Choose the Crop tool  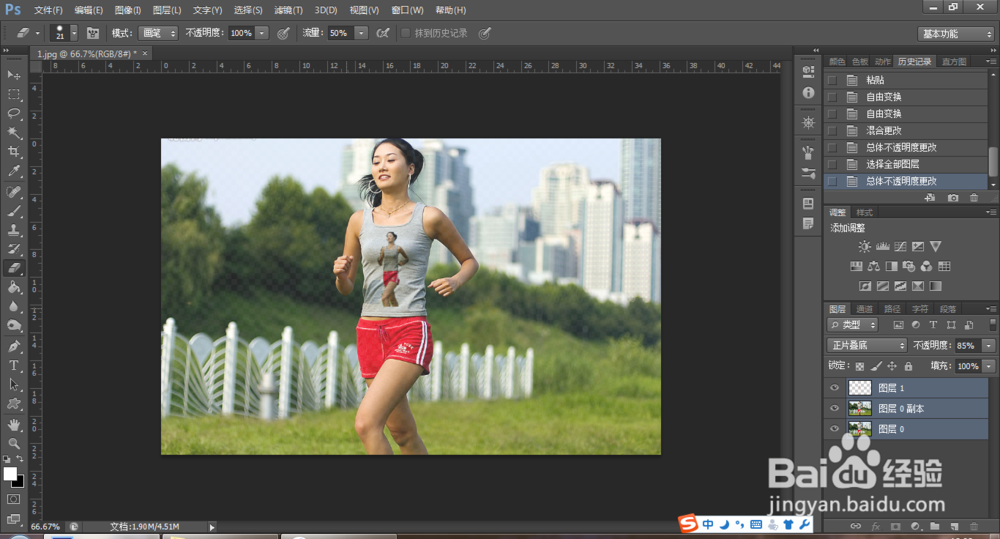point(14,151)
